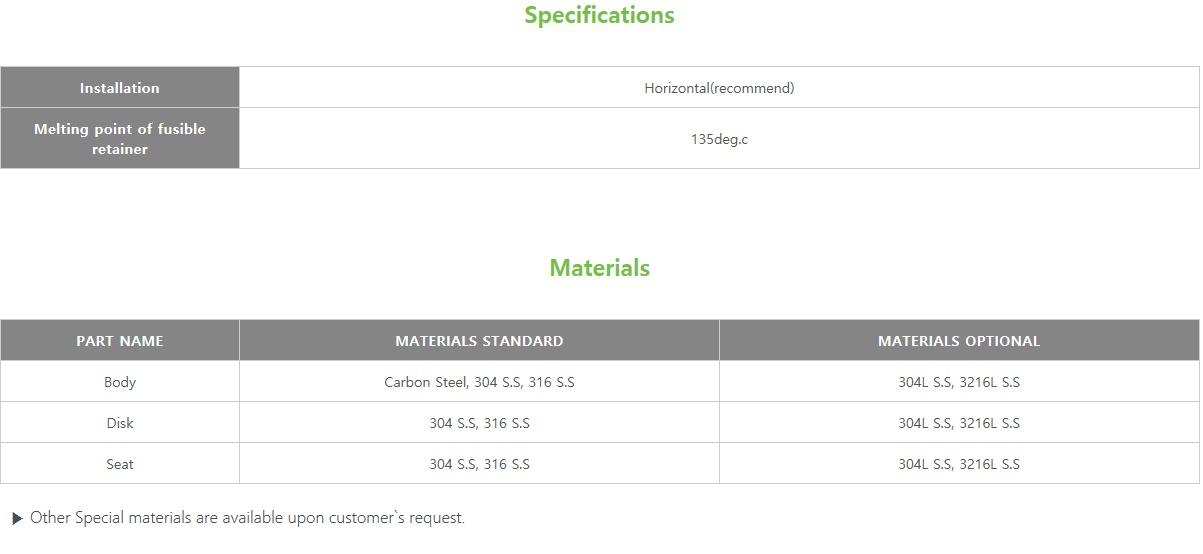Select the Disk part name cell

pos(120,423)
